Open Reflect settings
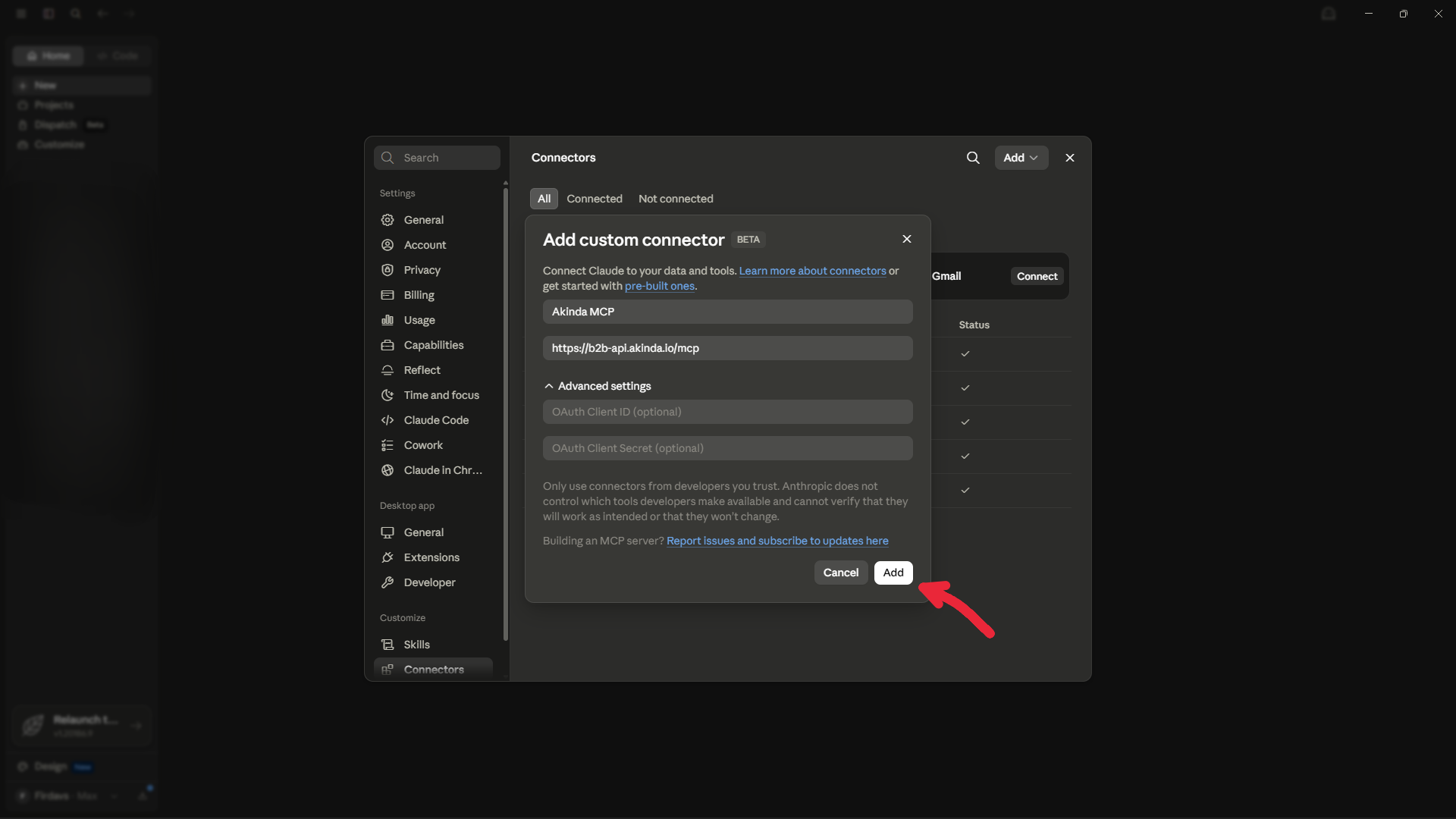1456x819 pixels. click(433, 370)
